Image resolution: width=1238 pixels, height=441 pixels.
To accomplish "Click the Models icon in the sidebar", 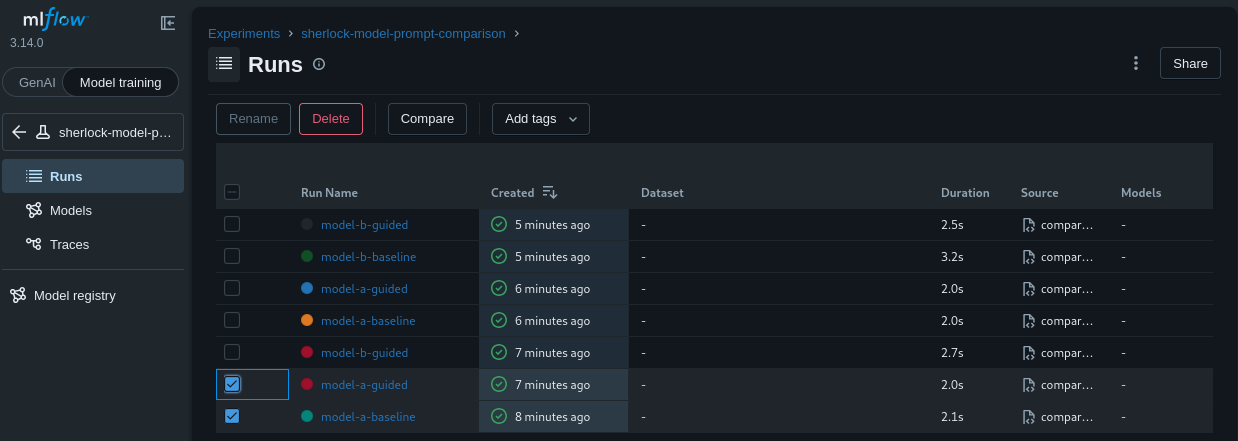I will click(34, 210).
